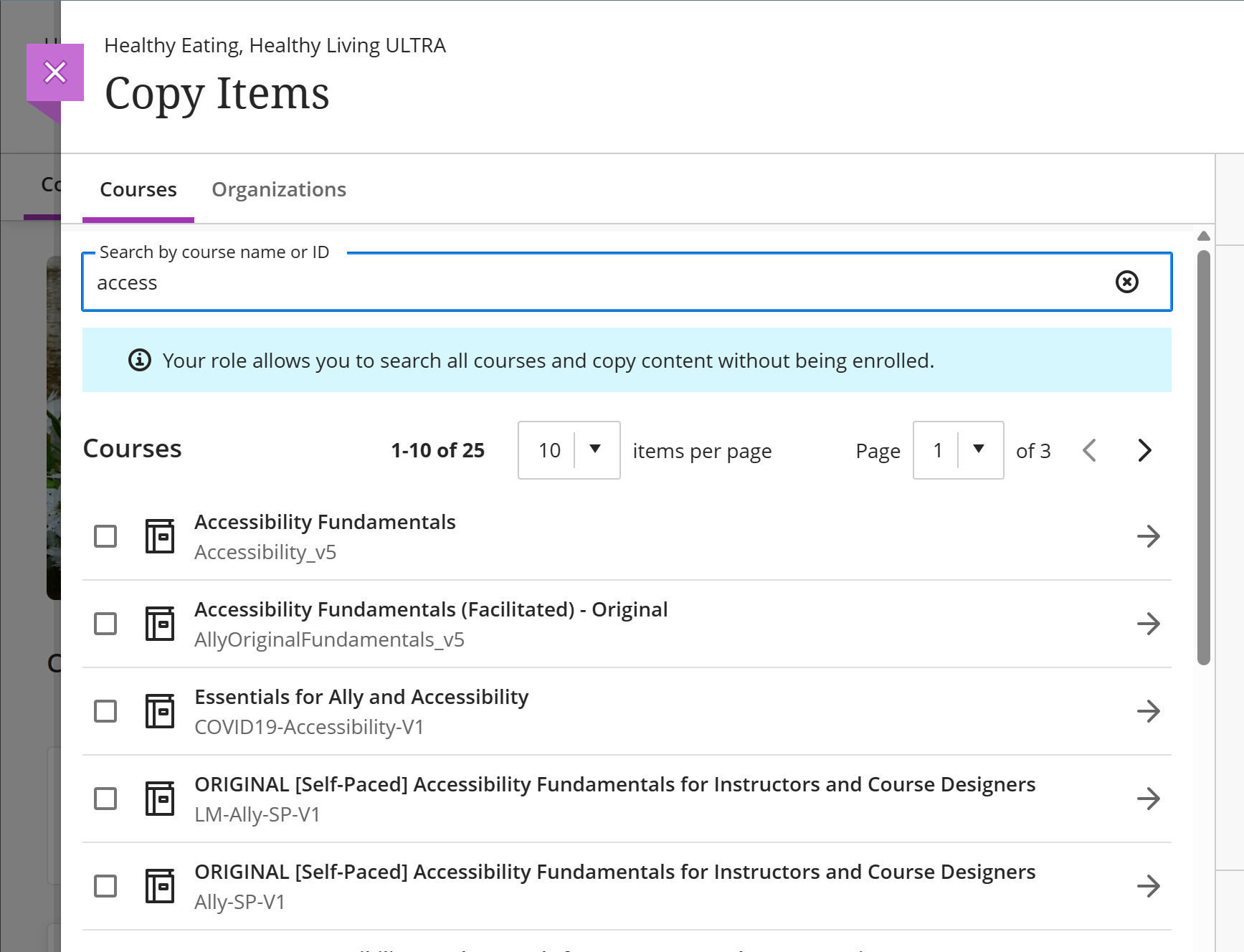Select the Accessibility Fundamentals course title
The image size is (1244, 952).
325,523
